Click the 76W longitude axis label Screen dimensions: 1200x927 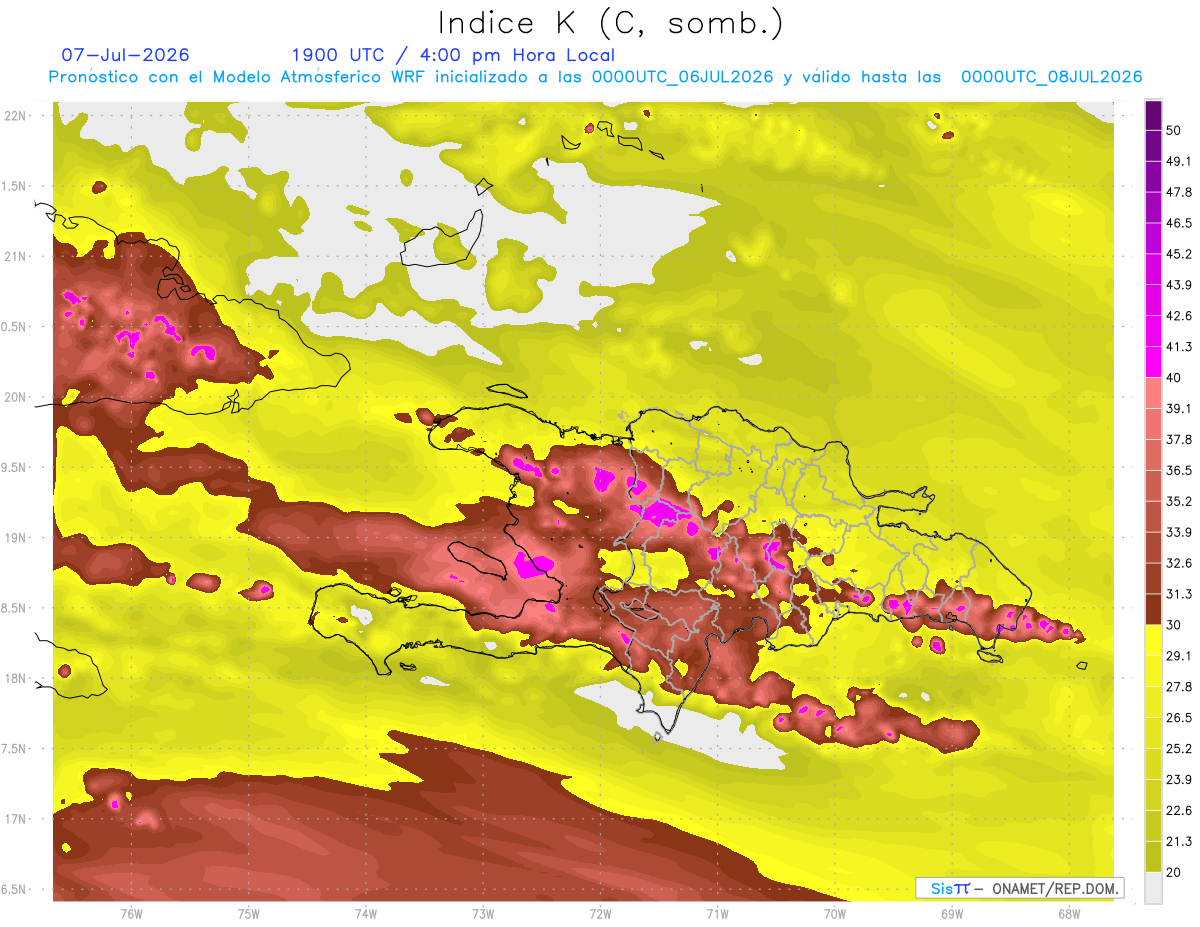(131, 913)
